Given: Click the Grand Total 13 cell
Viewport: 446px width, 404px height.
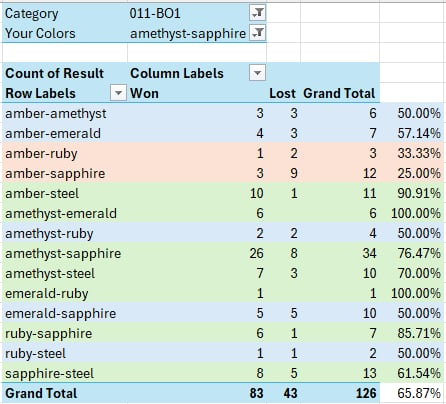Looking at the screenshot, I should [x=340, y=373].
